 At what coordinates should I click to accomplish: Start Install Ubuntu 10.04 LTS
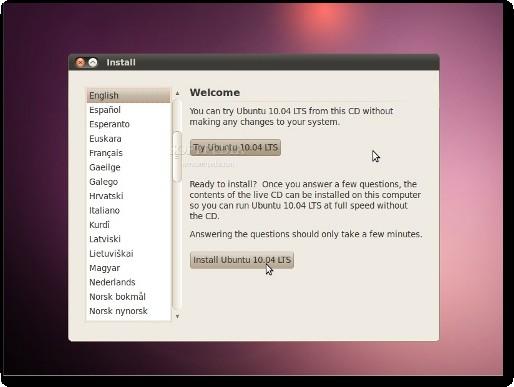[242, 260]
